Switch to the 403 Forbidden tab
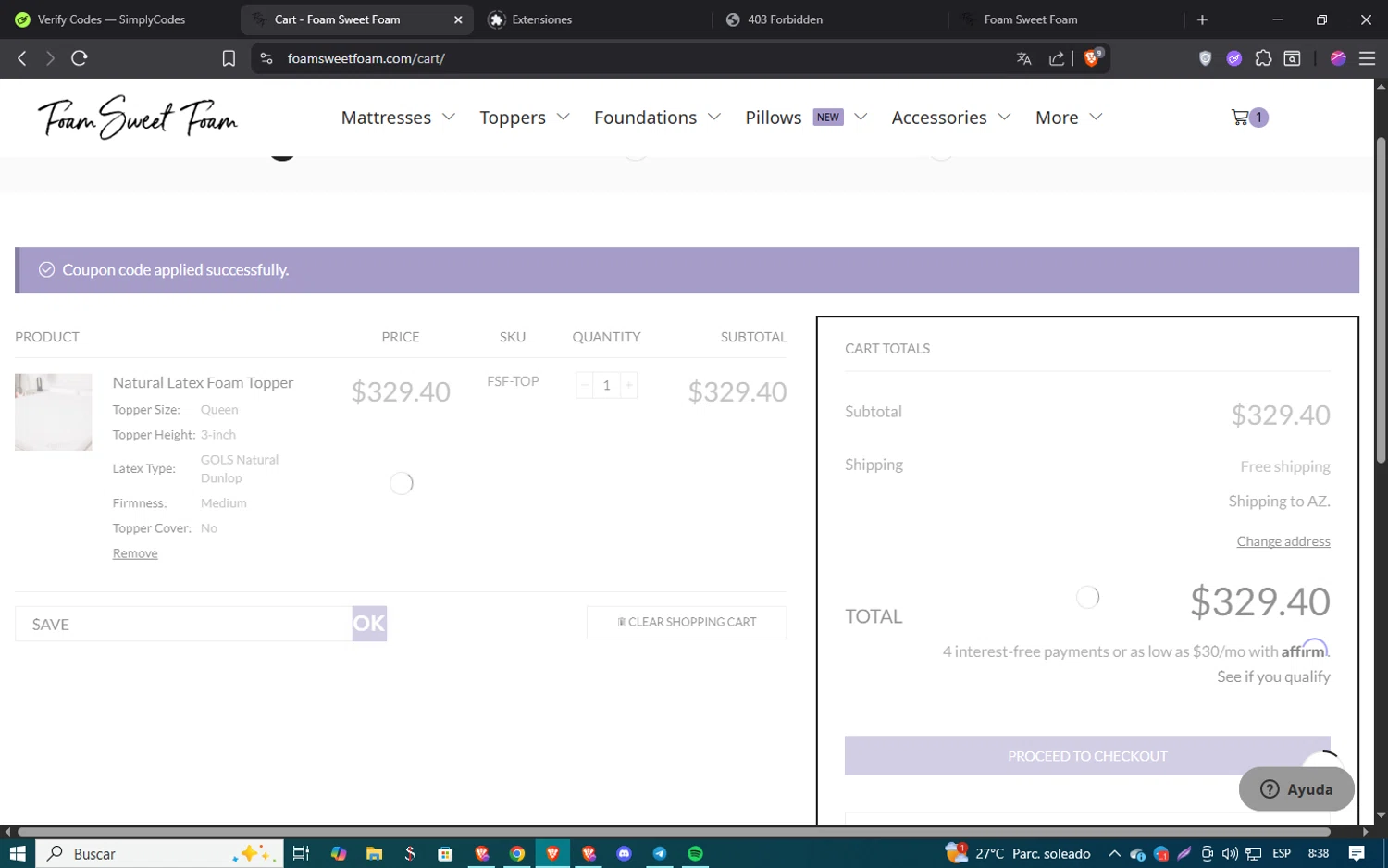 coord(829,19)
